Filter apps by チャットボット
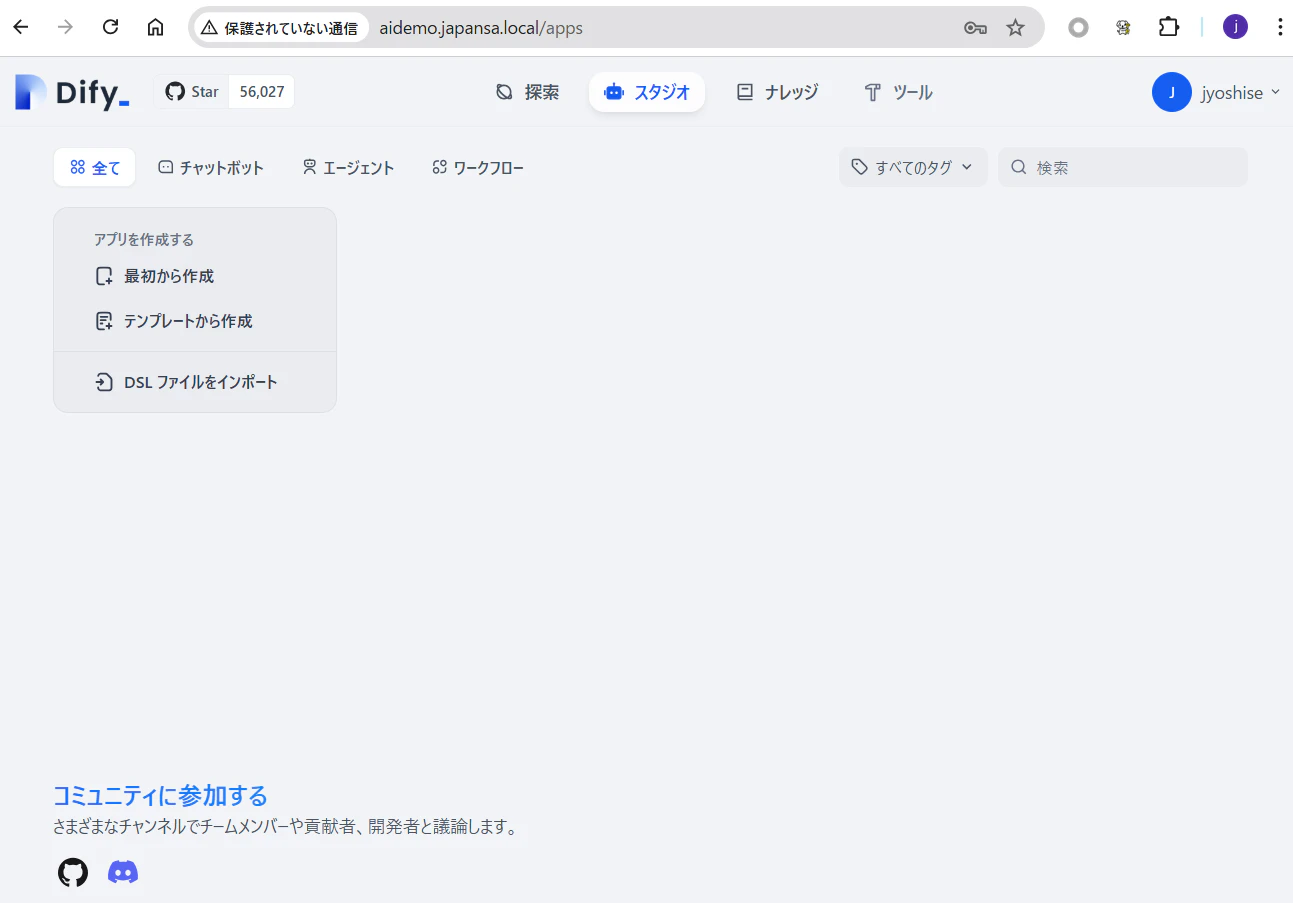This screenshot has height=903, width=1293. tap(211, 168)
